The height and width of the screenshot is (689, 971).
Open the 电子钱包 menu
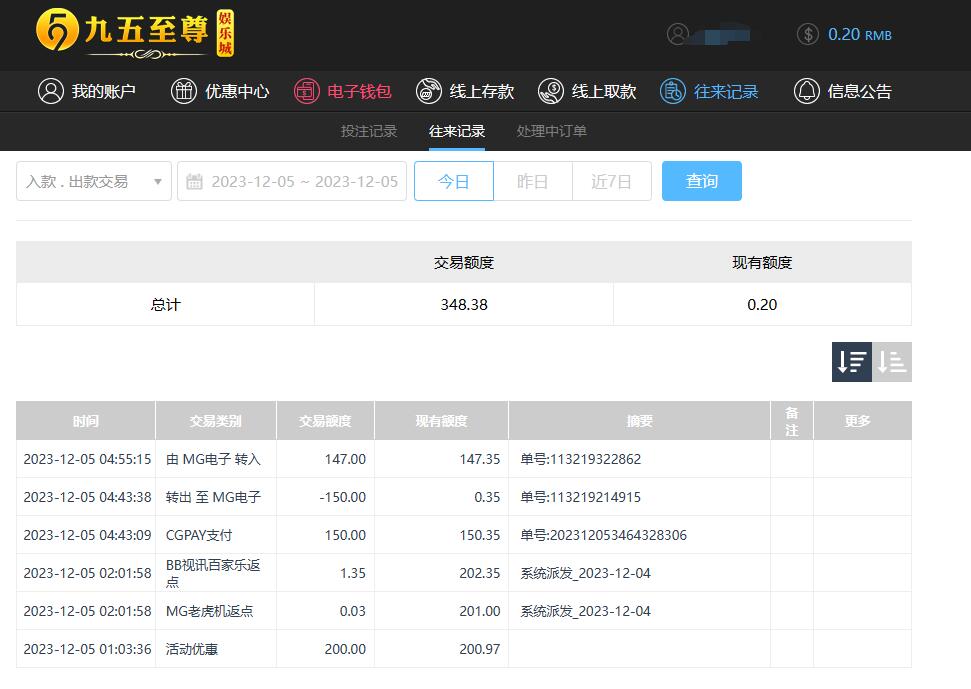(x=342, y=91)
